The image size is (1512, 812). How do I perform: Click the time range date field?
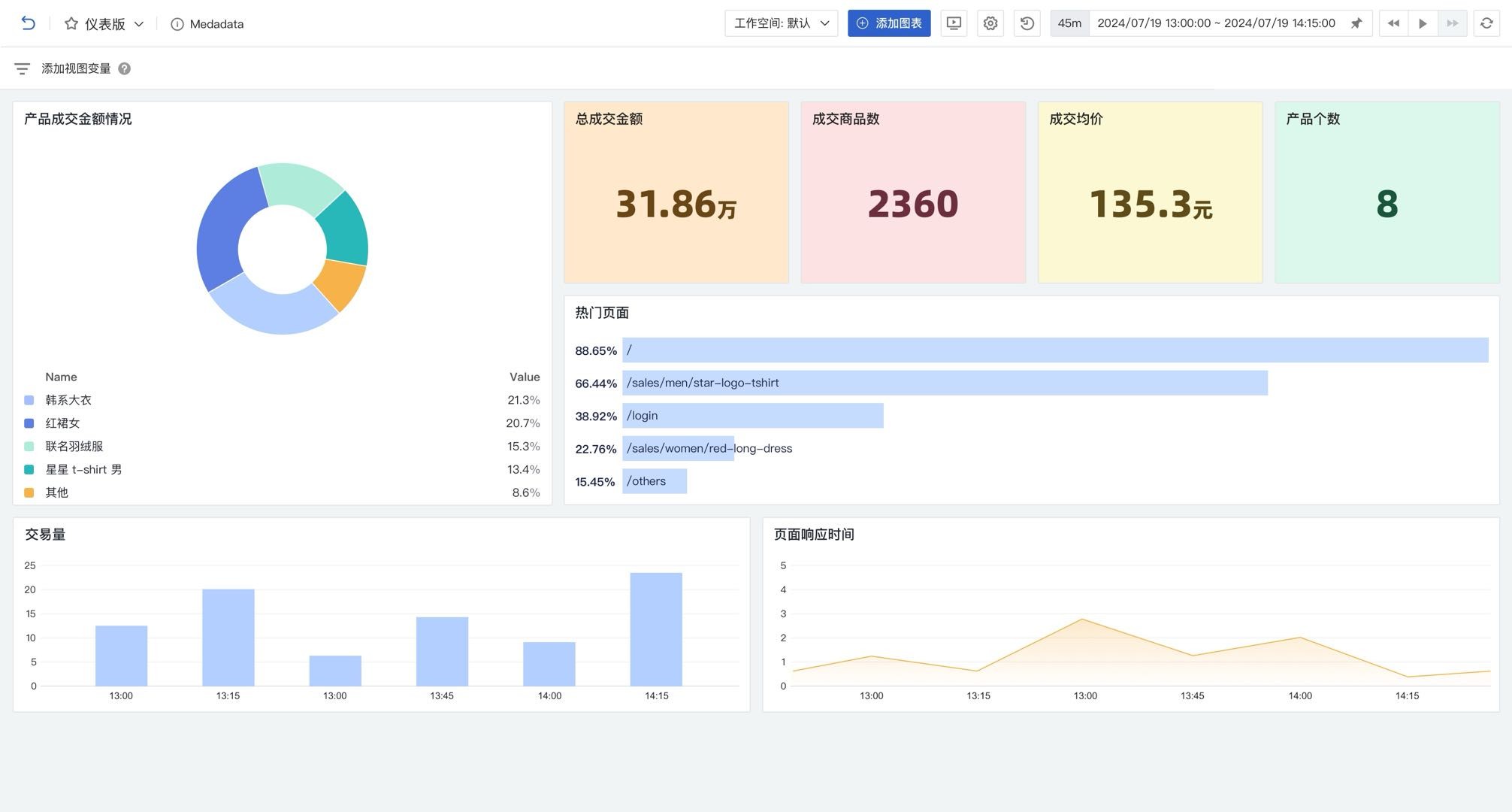click(x=1216, y=23)
